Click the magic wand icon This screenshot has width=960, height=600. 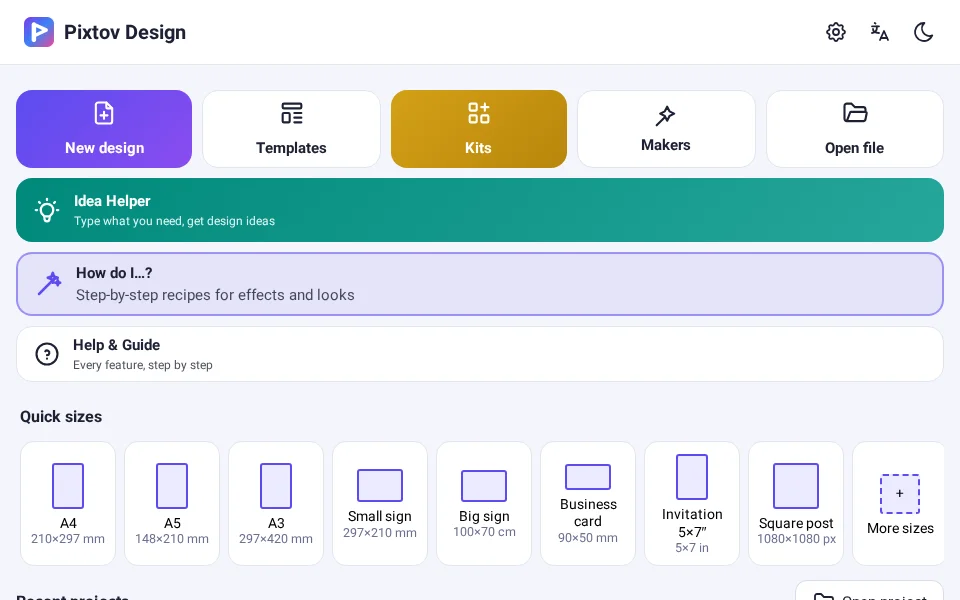49,283
